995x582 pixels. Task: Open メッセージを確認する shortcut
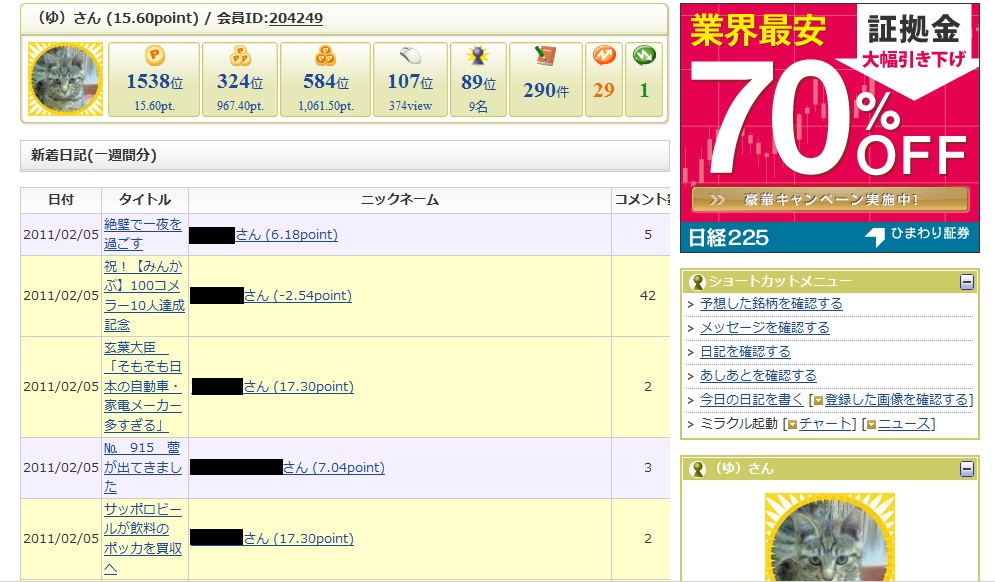[x=765, y=327]
